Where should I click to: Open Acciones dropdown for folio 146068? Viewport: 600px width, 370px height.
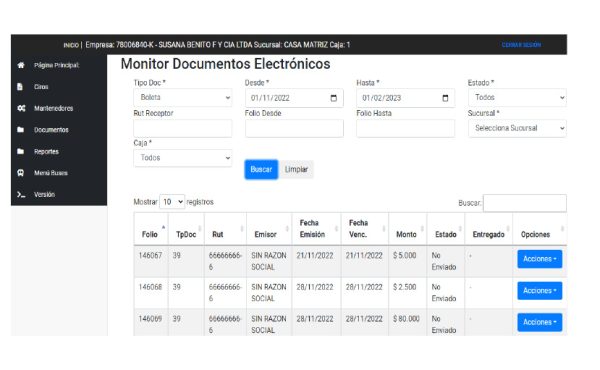coord(540,291)
